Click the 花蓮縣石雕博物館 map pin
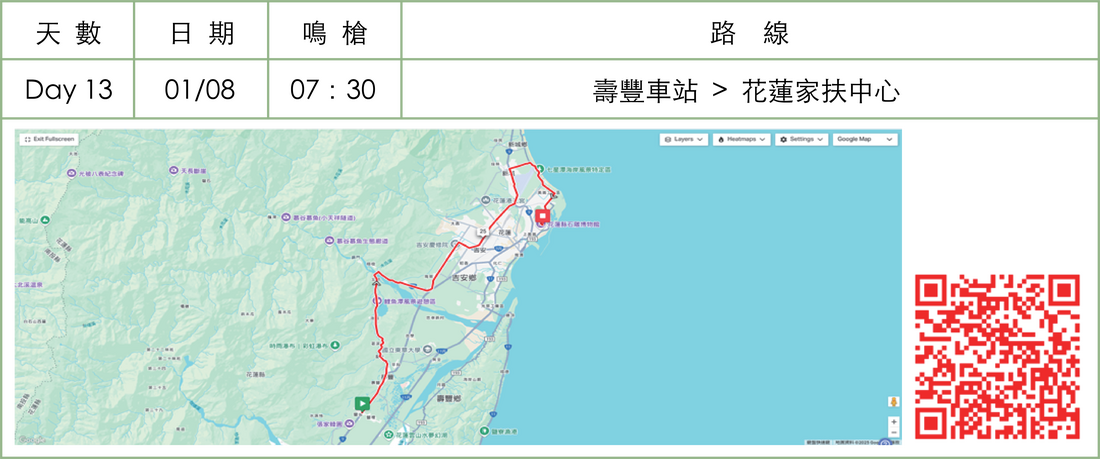Image resolution: width=1100 pixels, height=459 pixels. point(542,224)
